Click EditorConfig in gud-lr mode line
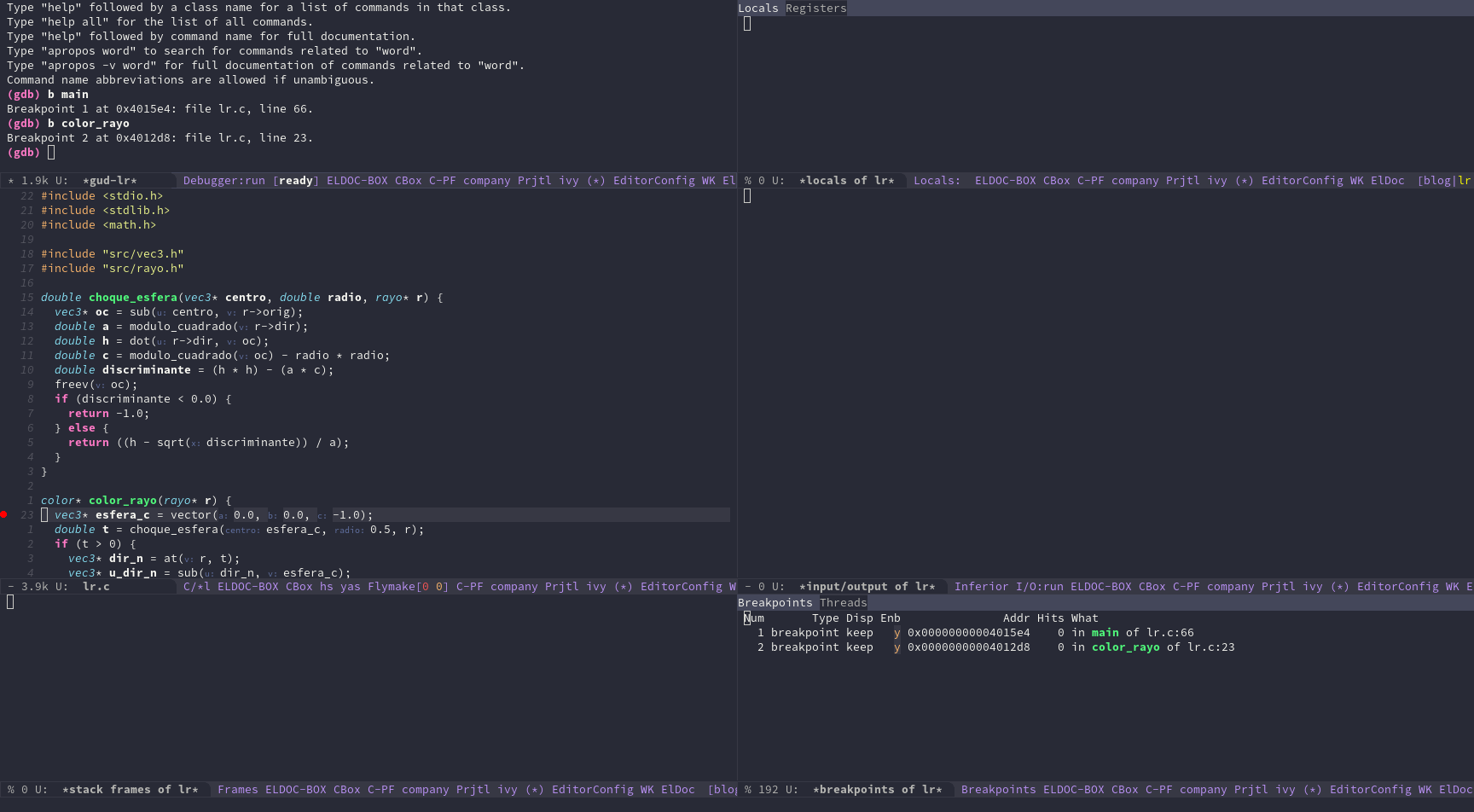This screenshot has width=1474, height=812. (654, 181)
